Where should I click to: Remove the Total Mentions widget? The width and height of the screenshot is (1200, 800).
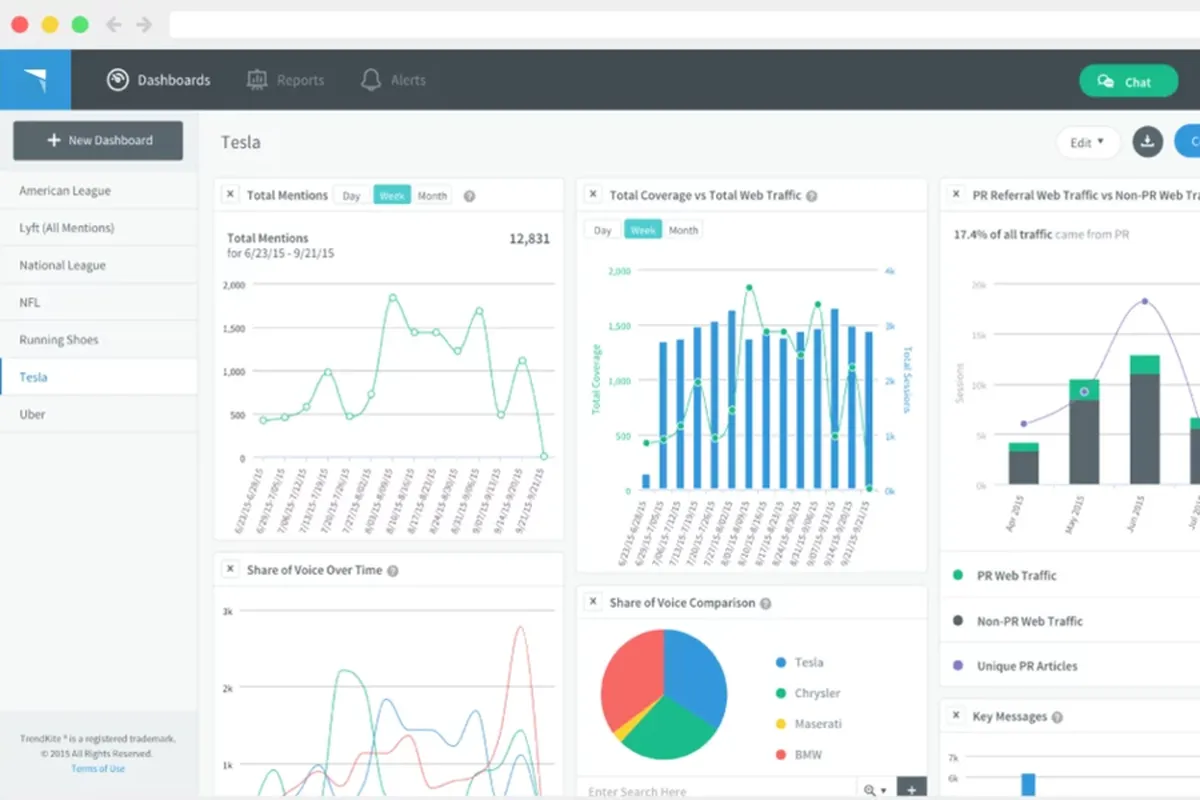[230, 195]
